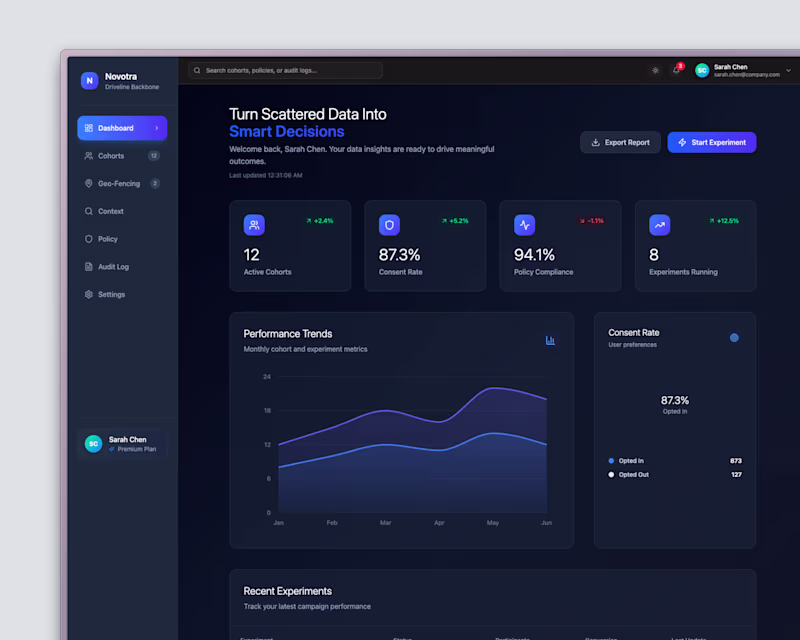Open the Cohorts sidebar item
Screen dimensions: 800x640
(x=122, y=156)
